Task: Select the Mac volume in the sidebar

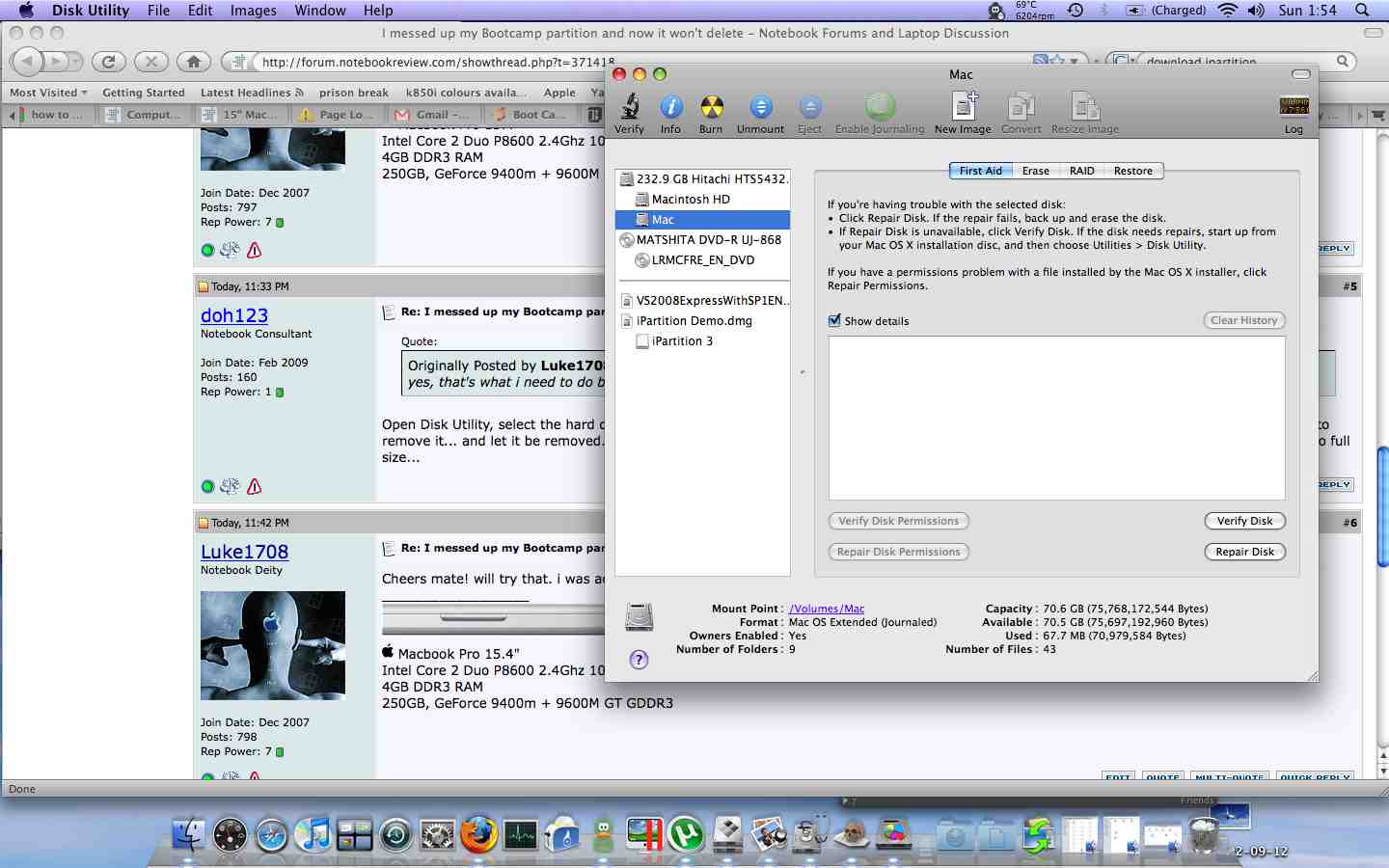Action: point(703,220)
